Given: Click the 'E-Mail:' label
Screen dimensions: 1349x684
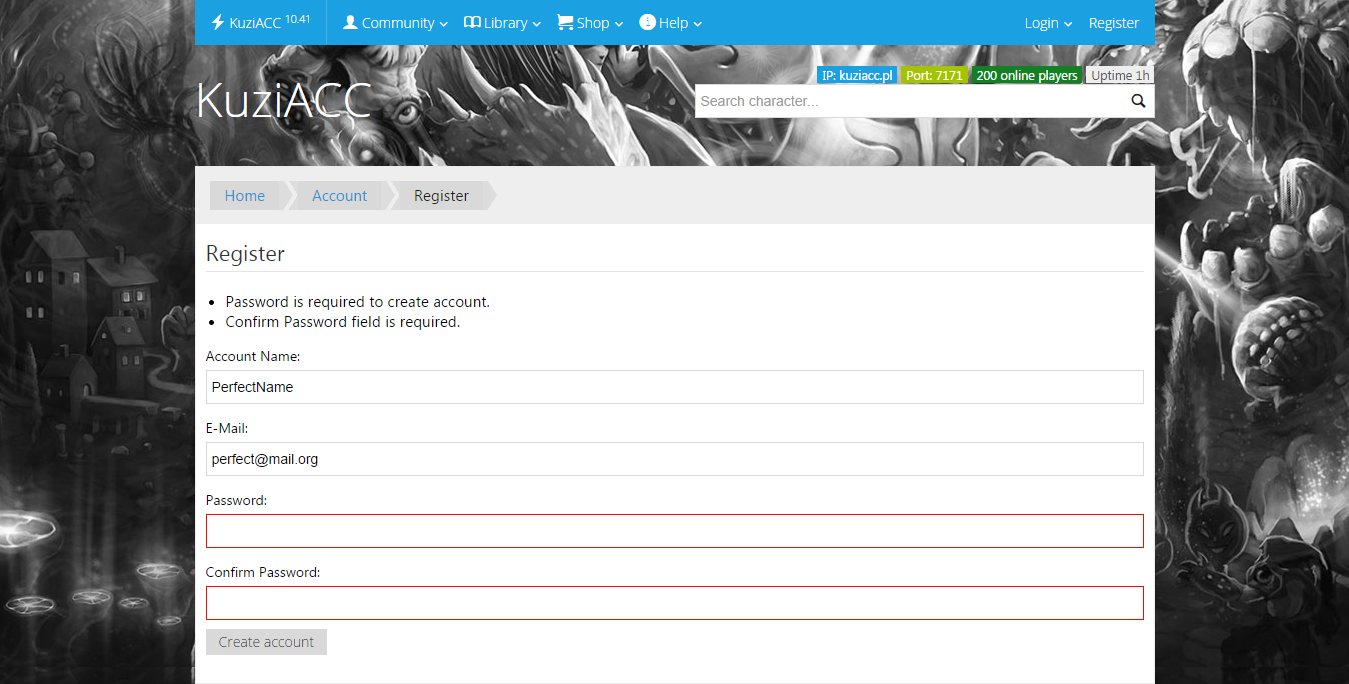Looking at the screenshot, I should coord(227,428).
